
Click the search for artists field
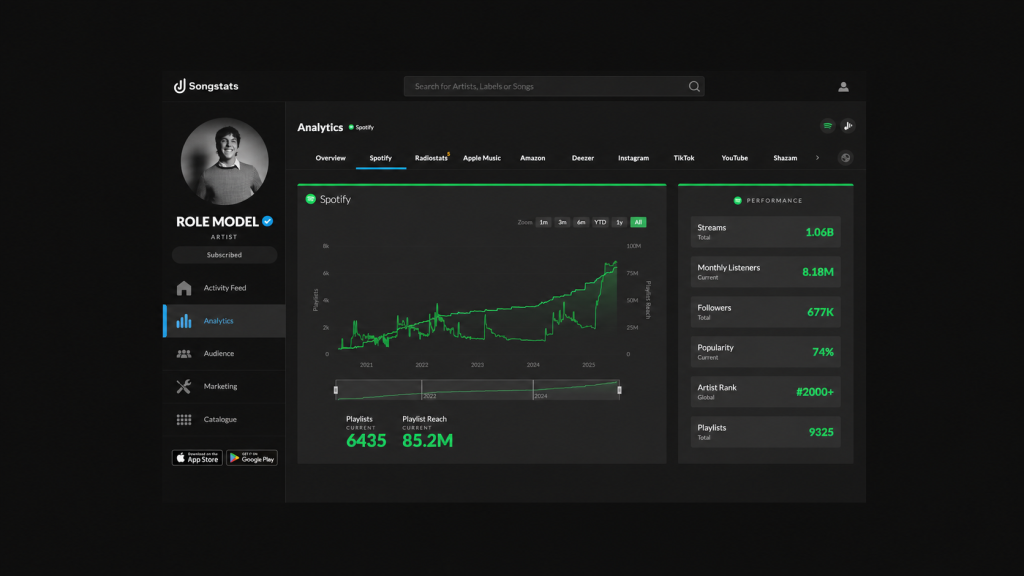pyautogui.click(x=554, y=86)
